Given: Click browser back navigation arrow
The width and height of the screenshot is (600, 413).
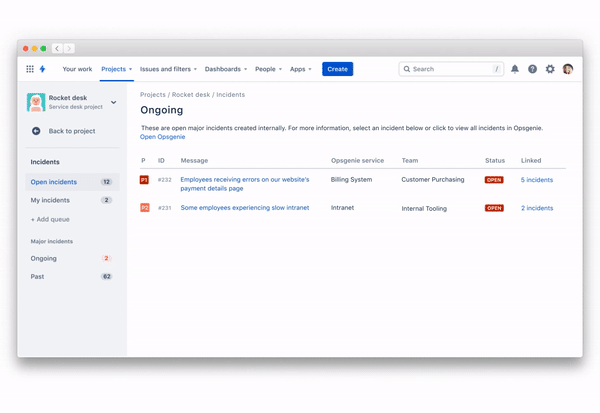Looking at the screenshot, I should (x=57, y=48).
